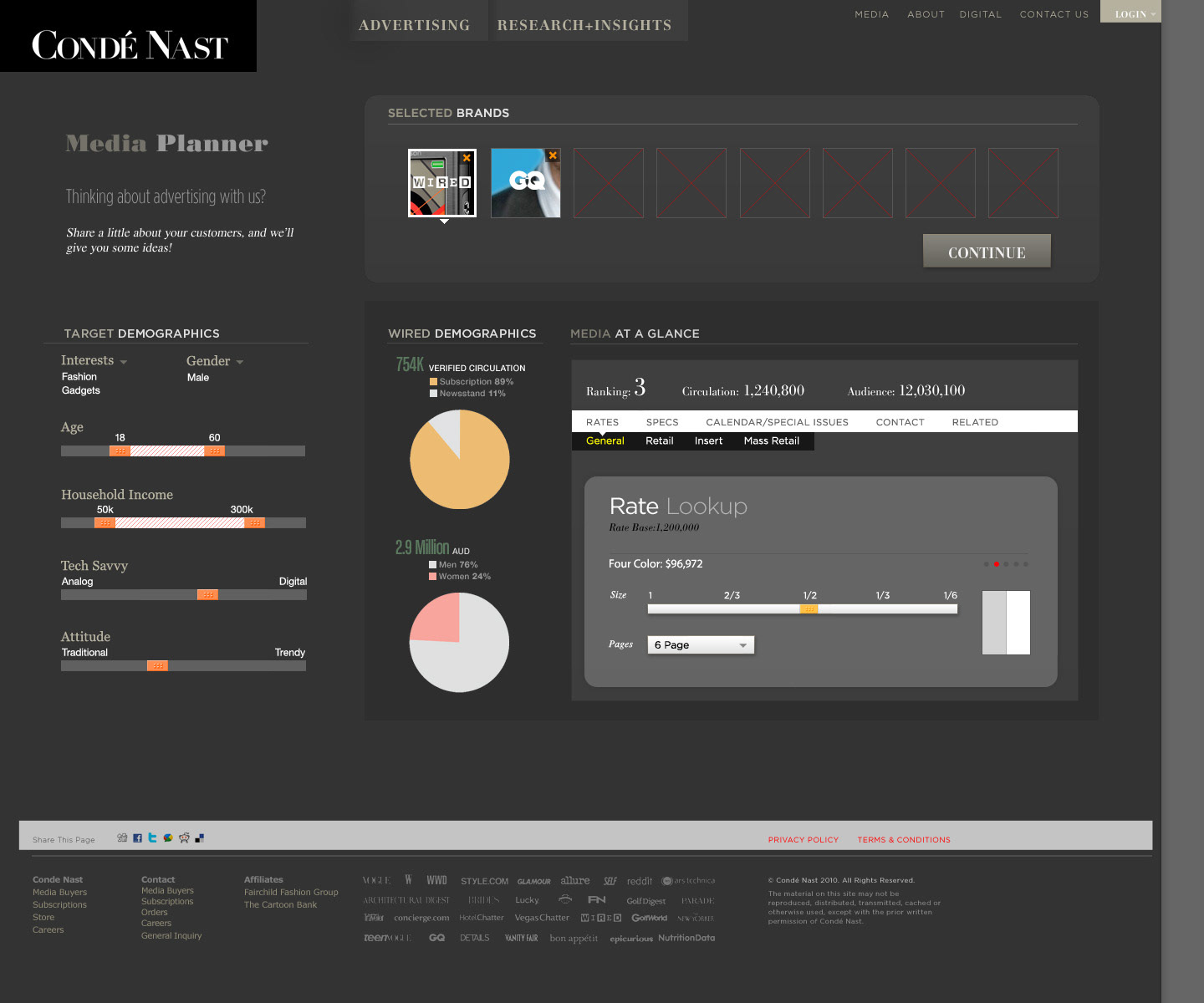Open the STYLE.COM footer logo
Screen dimensions: 1204x1003
(484, 881)
